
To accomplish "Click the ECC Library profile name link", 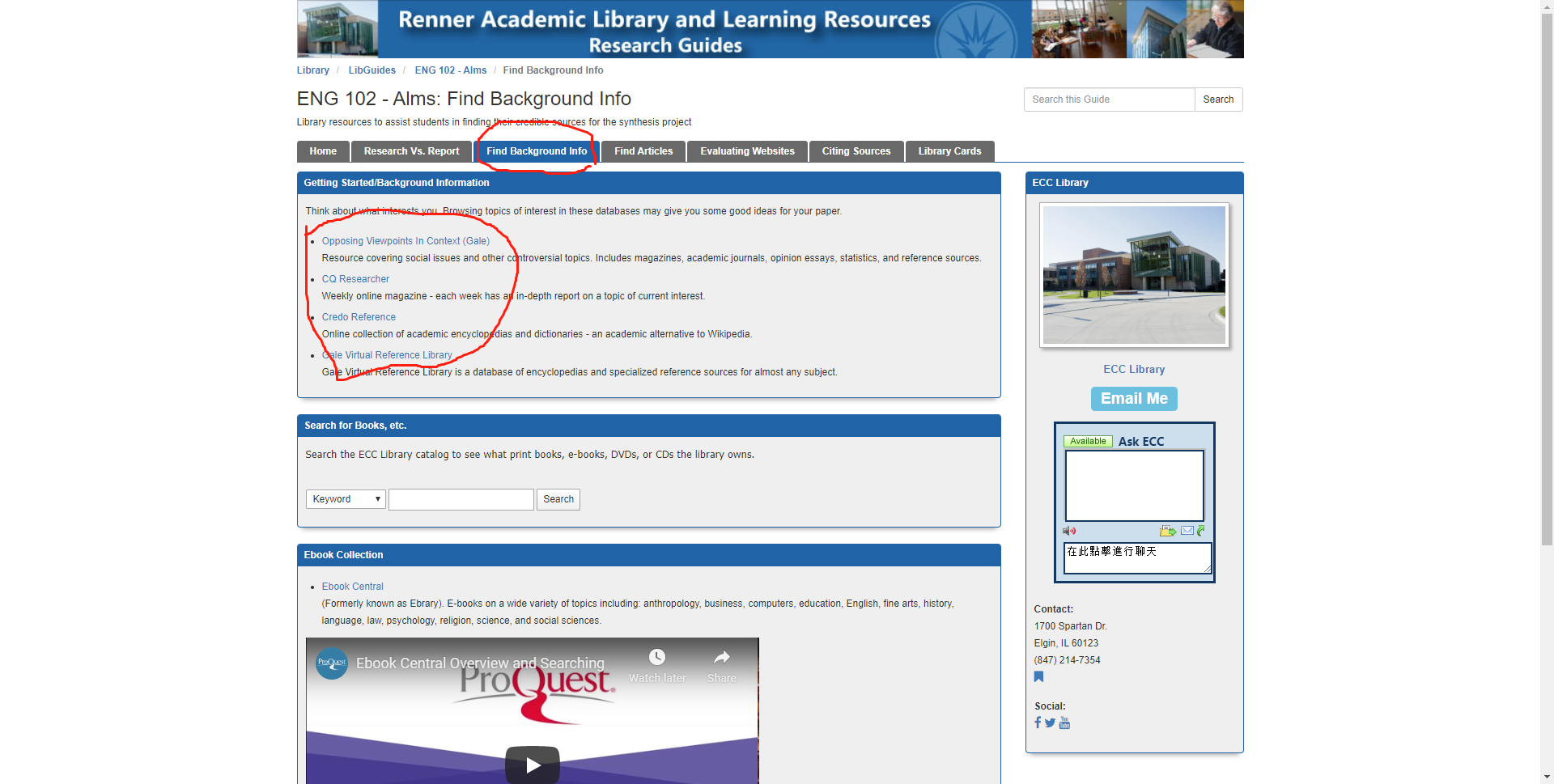I will (1134, 369).
